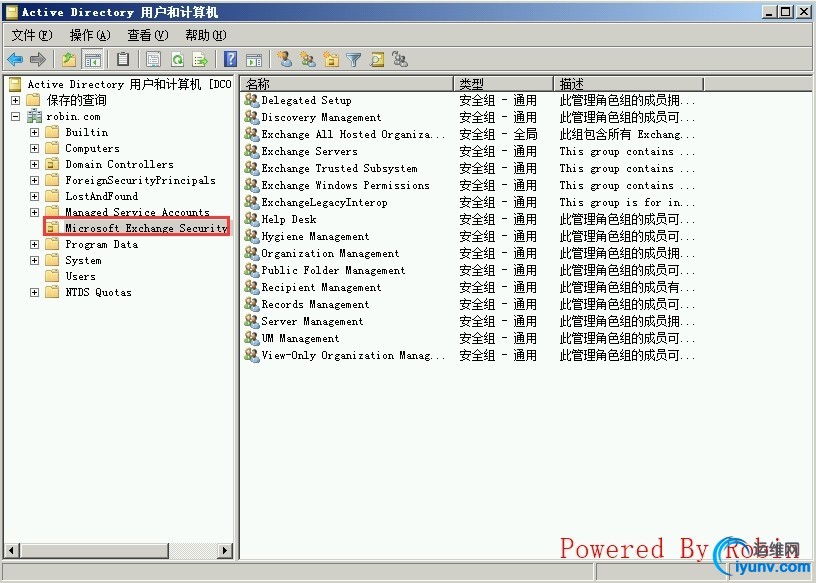Click the Find objects magnifier icon
This screenshot has width=816, height=583.
377,59
